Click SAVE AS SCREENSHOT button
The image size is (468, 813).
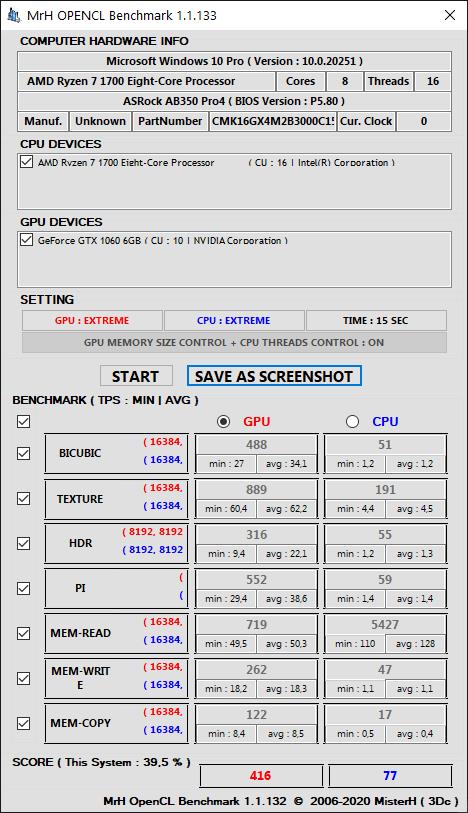click(x=274, y=376)
